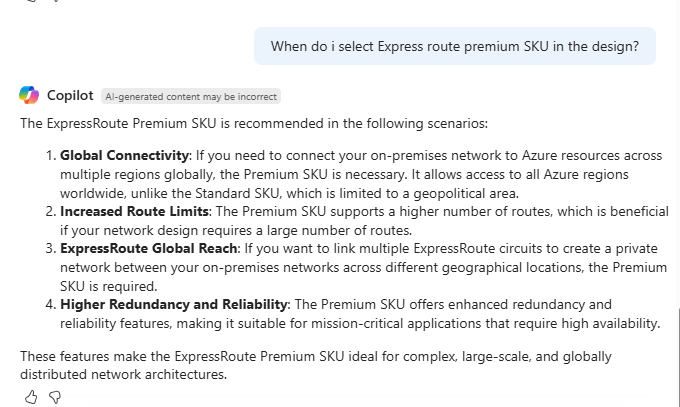The width and height of the screenshot is (680, 407).
Task: Click the list number 1 marker
Action: click(50, 156)
